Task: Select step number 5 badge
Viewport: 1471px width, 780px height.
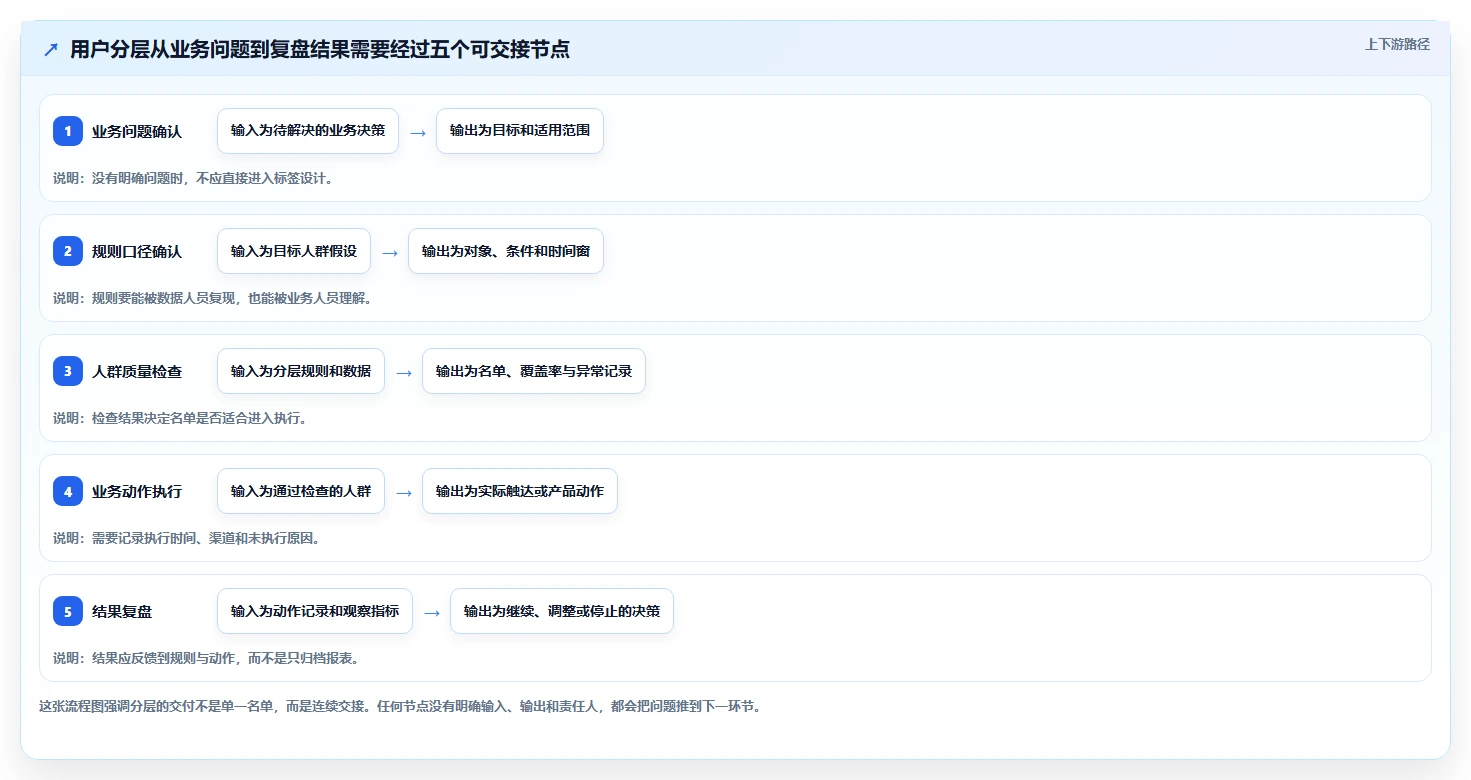Action: [x=68, y=611]
